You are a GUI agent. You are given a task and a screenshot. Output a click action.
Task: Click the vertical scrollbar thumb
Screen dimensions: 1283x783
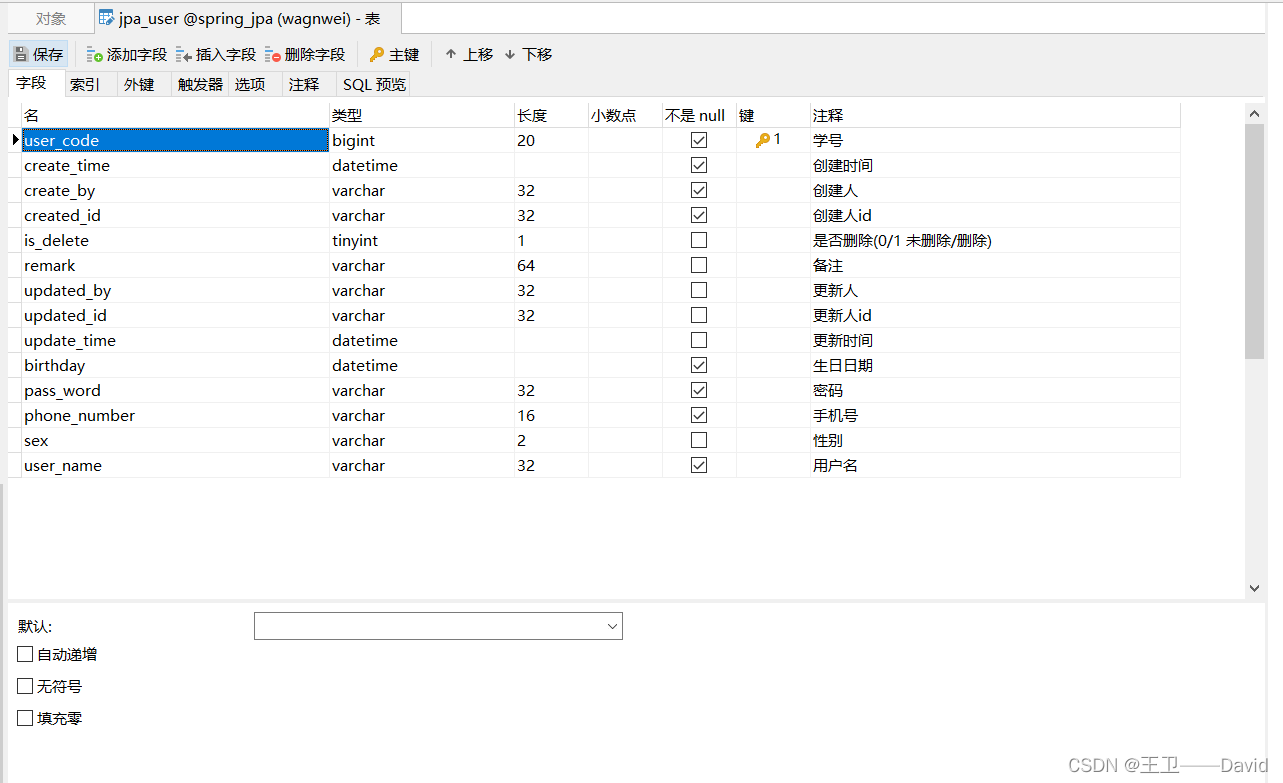(x=1255, y=241)
